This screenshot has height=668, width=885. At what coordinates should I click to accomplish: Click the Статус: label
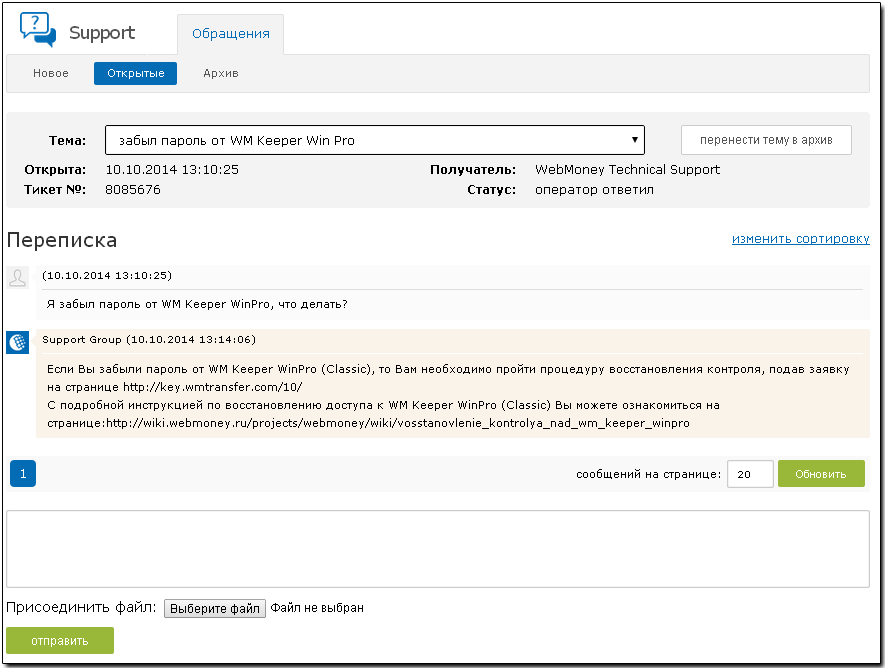coord(492,190)
